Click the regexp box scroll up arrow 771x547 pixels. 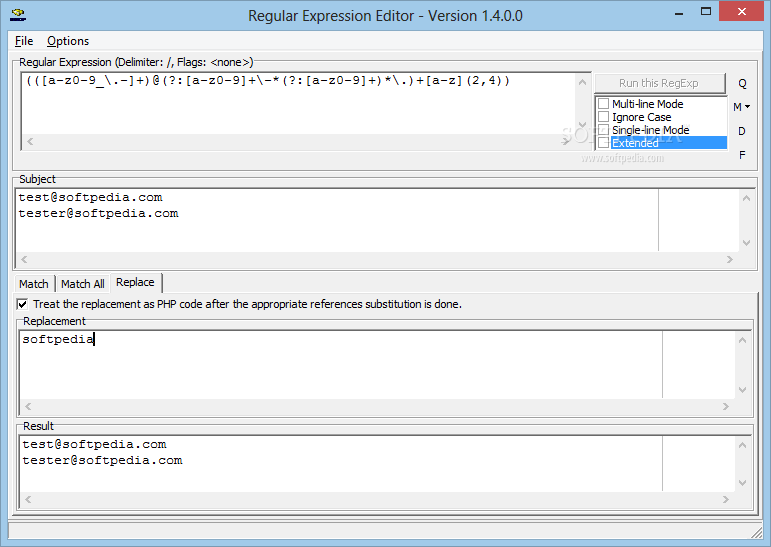[582, 82]
